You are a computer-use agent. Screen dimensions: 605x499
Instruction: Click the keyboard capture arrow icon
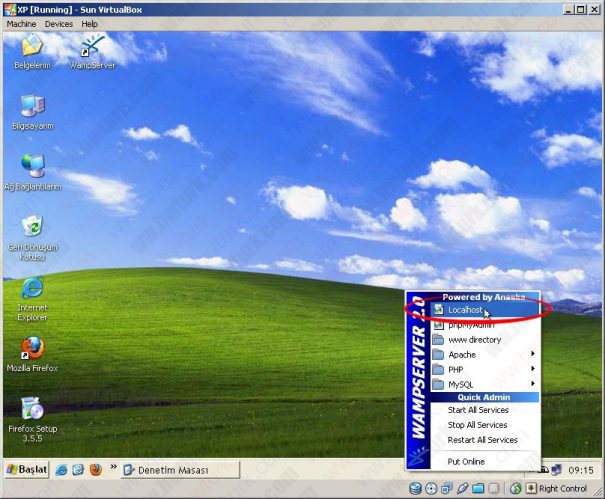coord(531,489)
